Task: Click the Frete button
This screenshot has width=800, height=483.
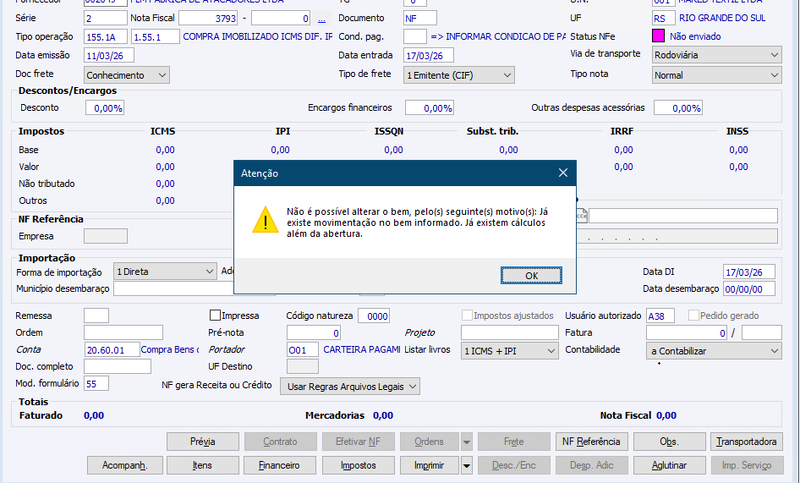Action: pos(514,442)
